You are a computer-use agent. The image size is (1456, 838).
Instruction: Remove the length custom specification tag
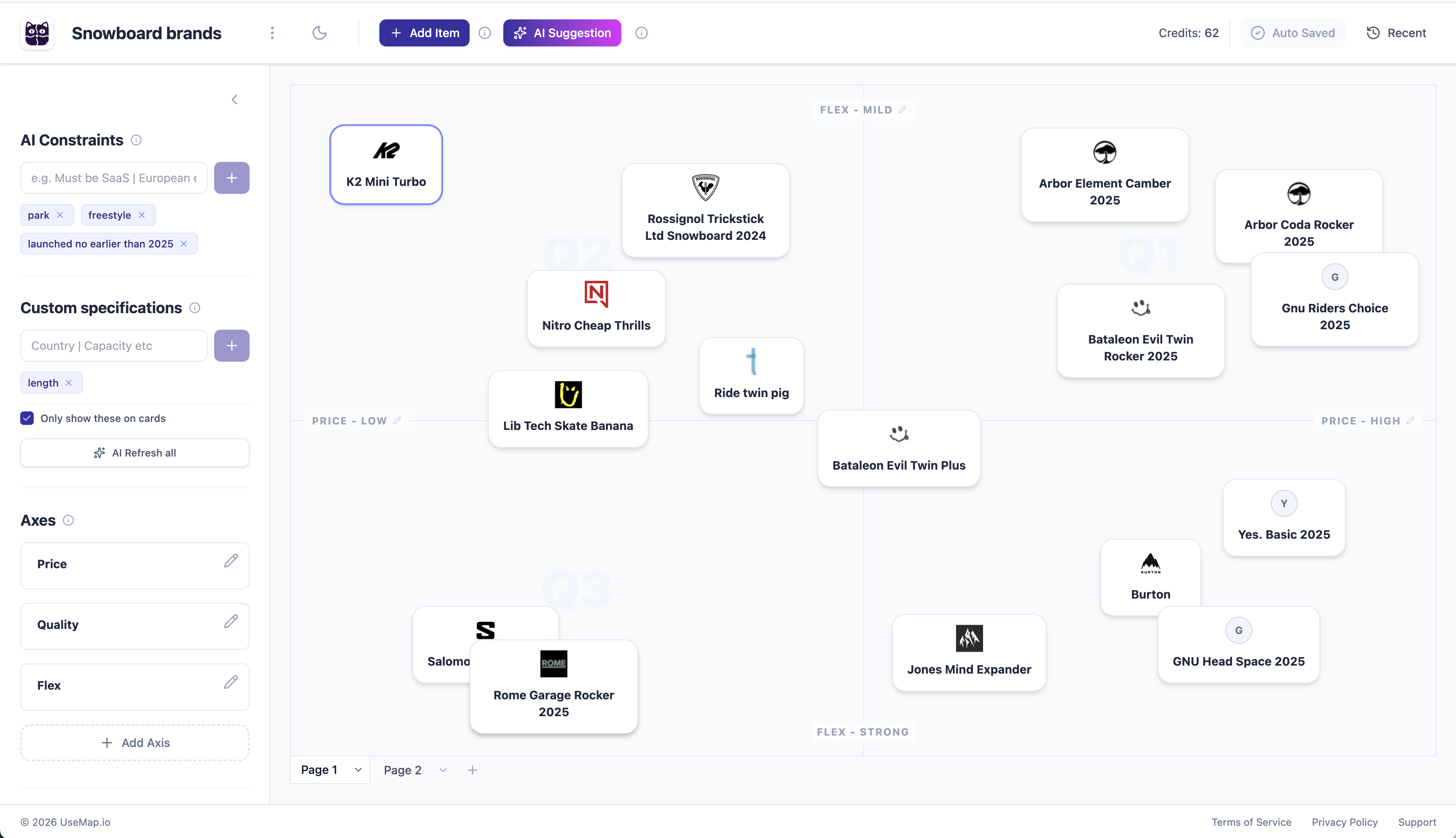(70, 382)
